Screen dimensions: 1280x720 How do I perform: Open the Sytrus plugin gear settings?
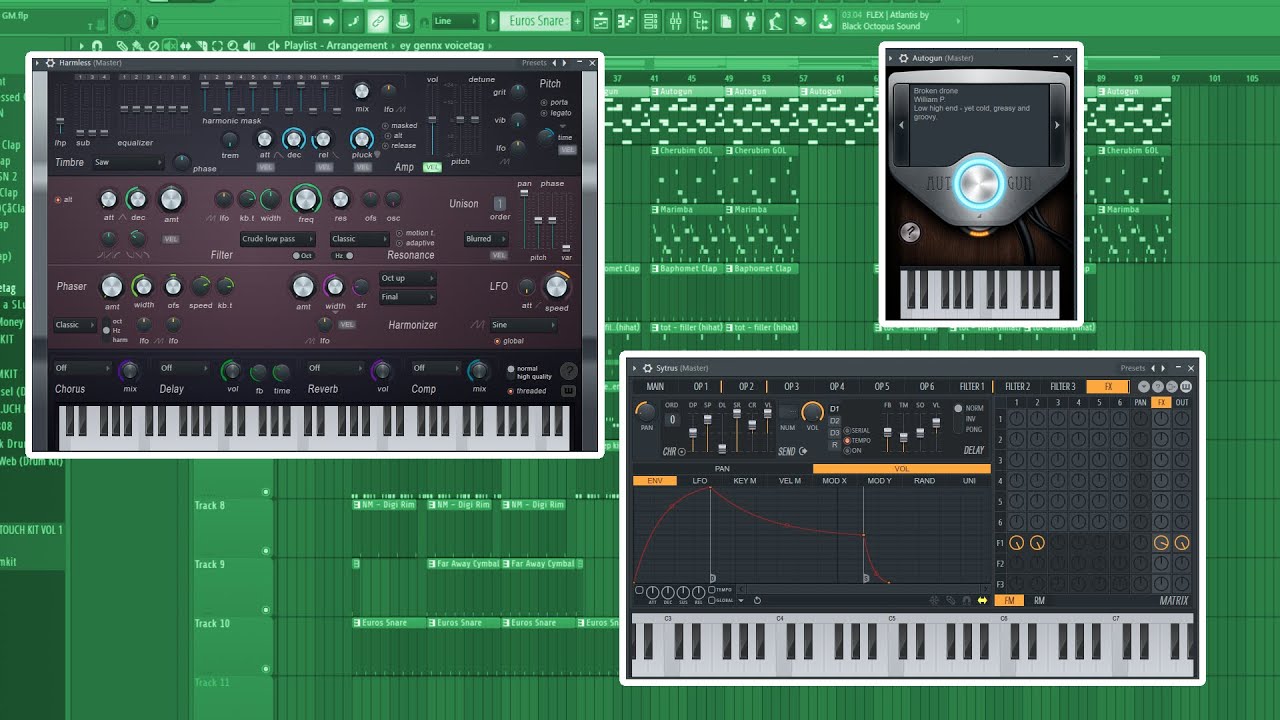coord(646,368)
